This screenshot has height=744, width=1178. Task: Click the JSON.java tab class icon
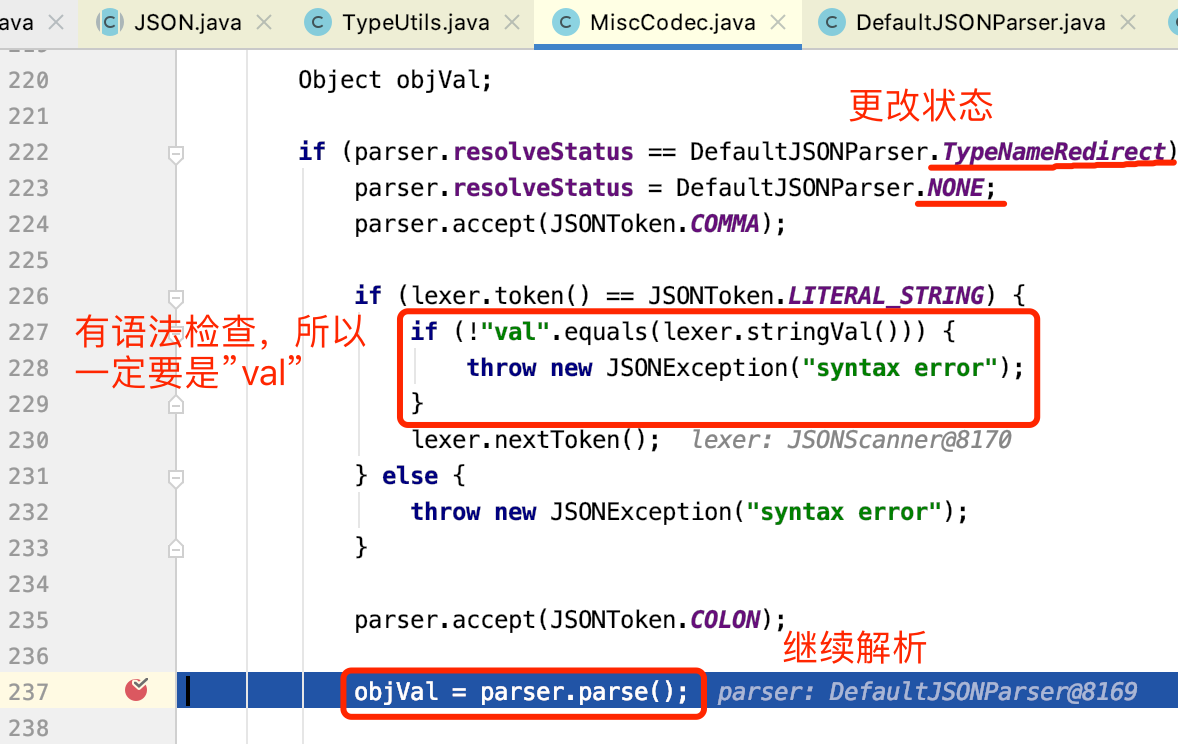pos(110,23)
